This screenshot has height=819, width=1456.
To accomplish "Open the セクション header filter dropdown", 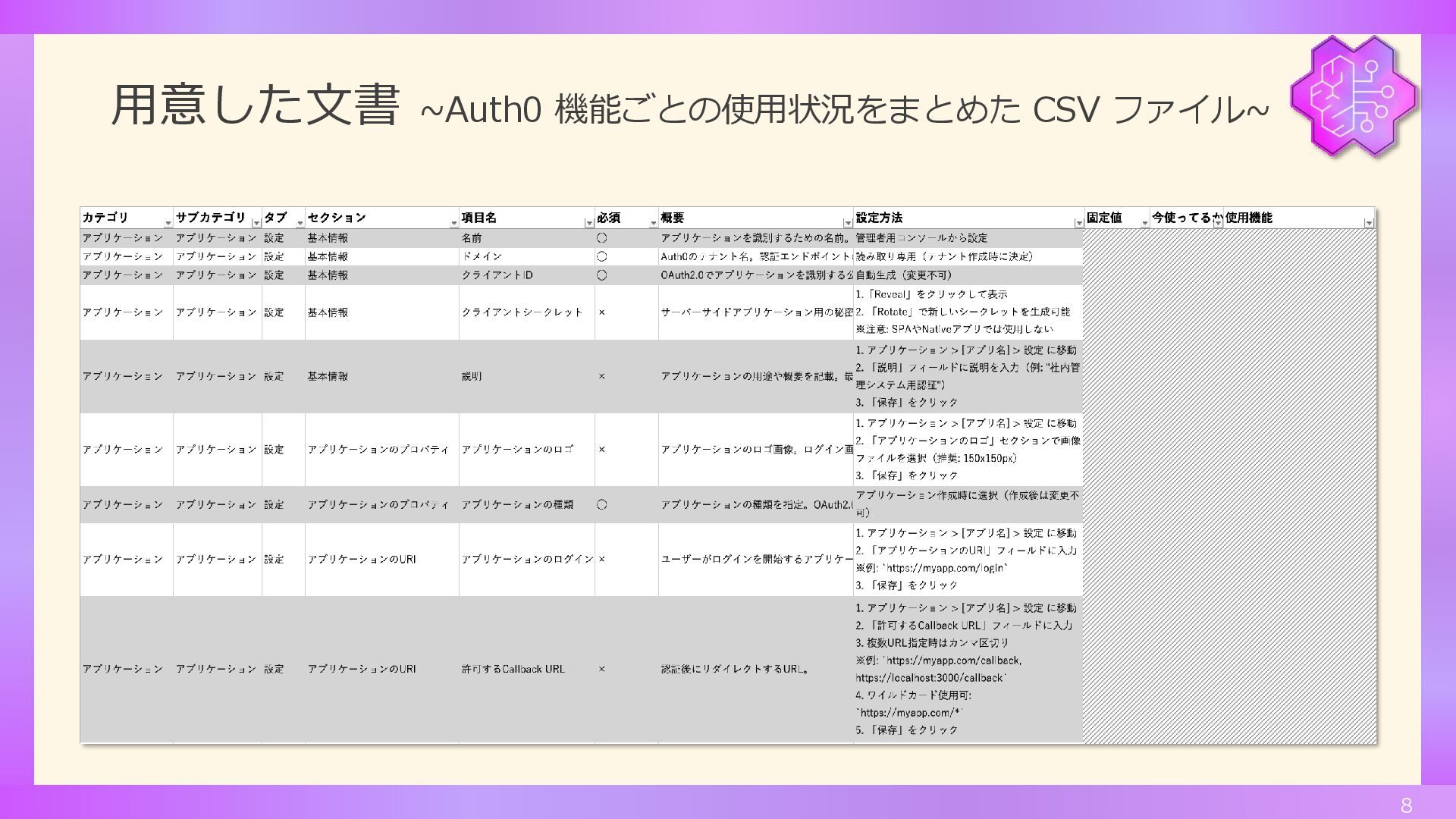I will (x=453, y=223).
